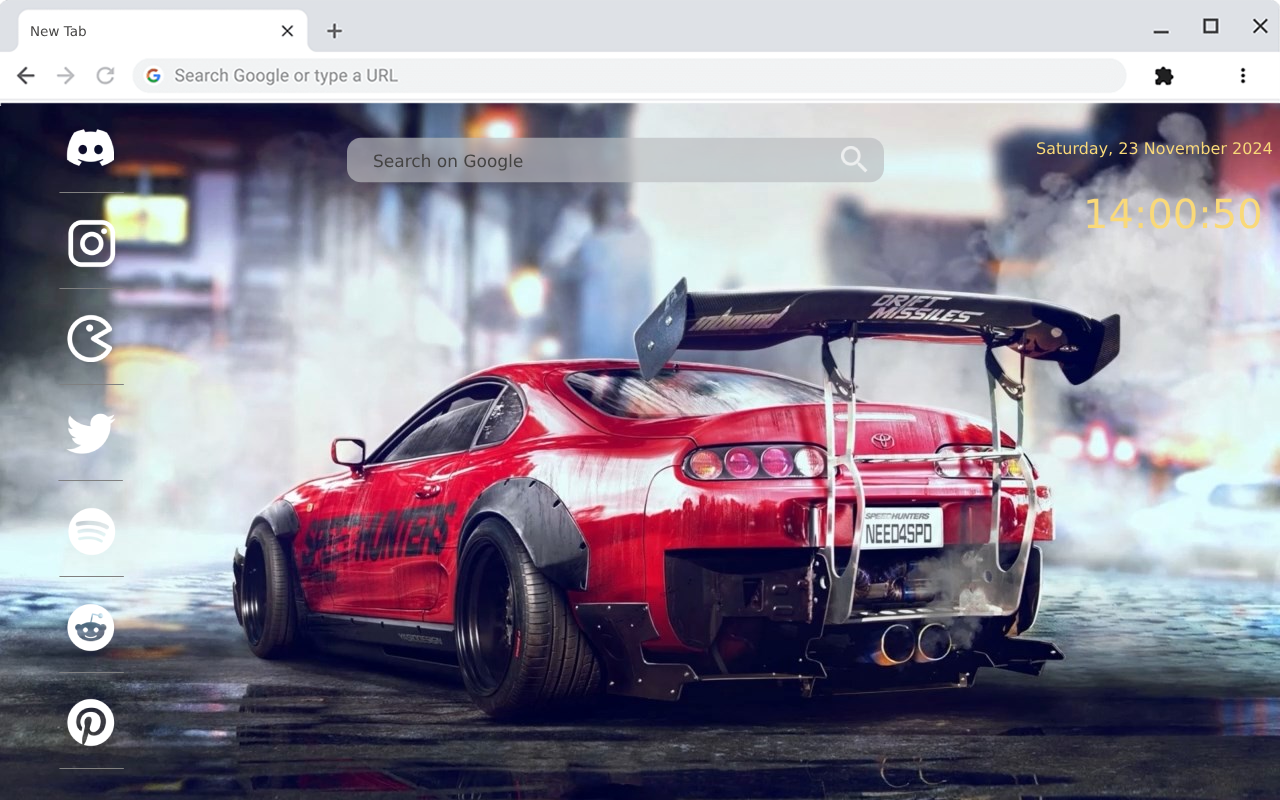Open the browser Extensions puzzle icon
Image resolution: width=1280 pixels, height=800 pixels.
click(1163, 75)
